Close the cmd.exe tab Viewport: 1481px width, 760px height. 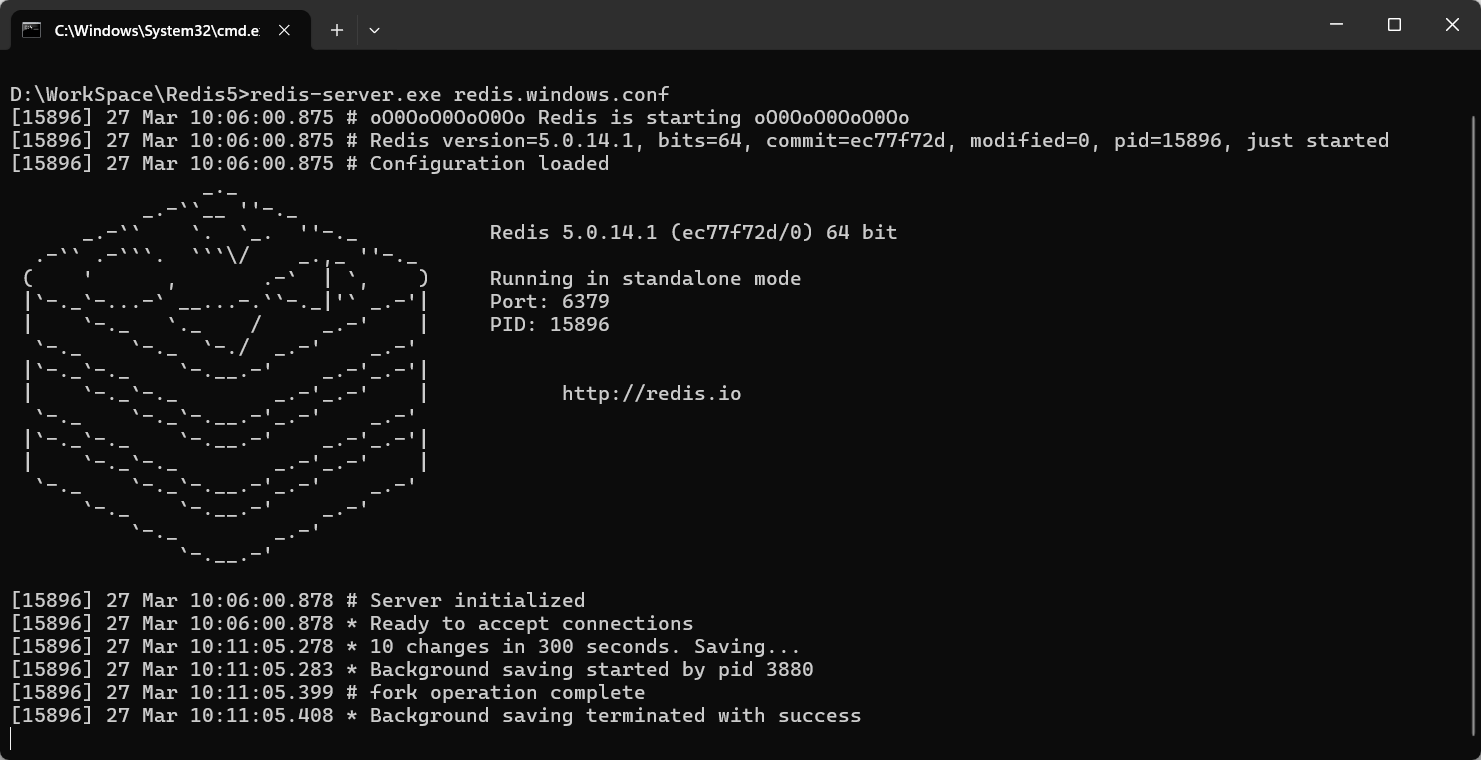[x=284, y=30]
